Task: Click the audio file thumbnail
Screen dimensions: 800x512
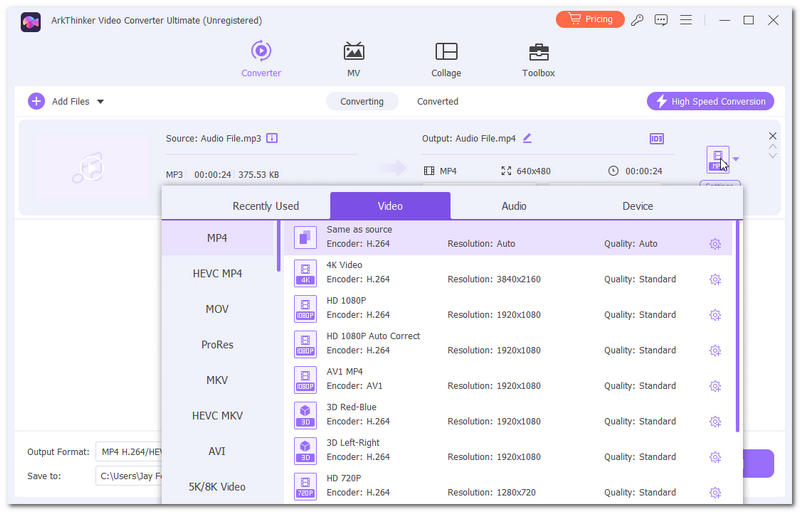Action: click(x=90, y=167)
